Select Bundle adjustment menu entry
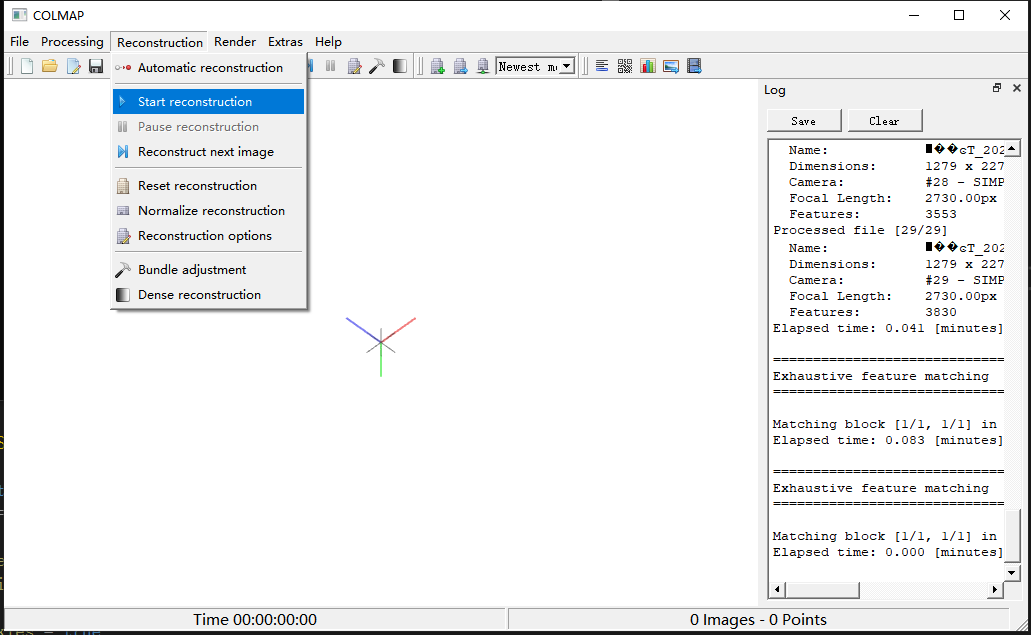The height and width of the screenshot is (635, 1031). [208, 270]
